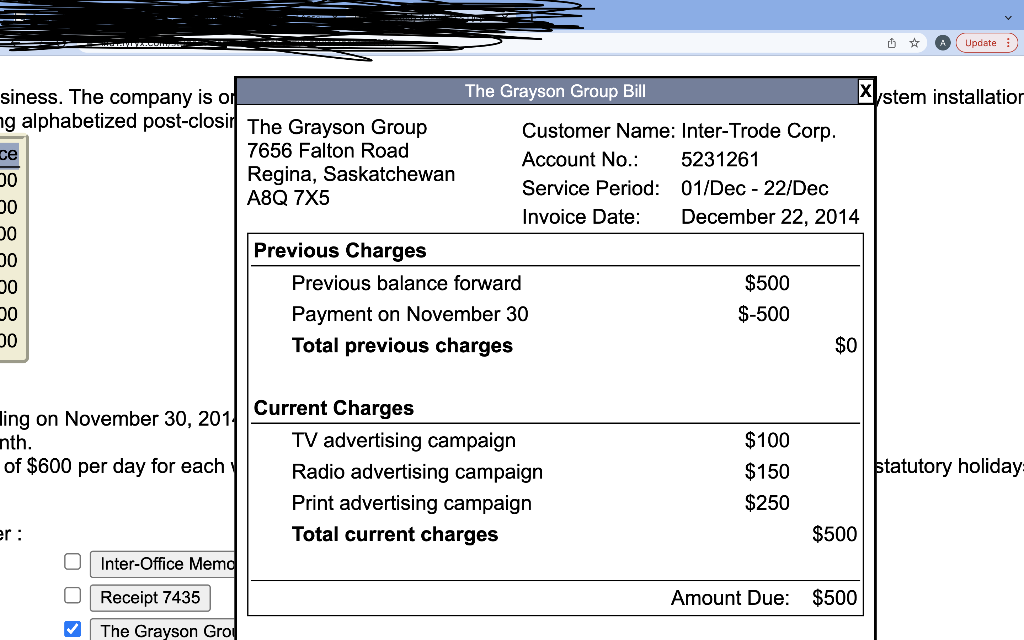This screenshot has width=1024, height=640.
Task: Click the Receipt 7435 button
Action: tap(150, 597)
